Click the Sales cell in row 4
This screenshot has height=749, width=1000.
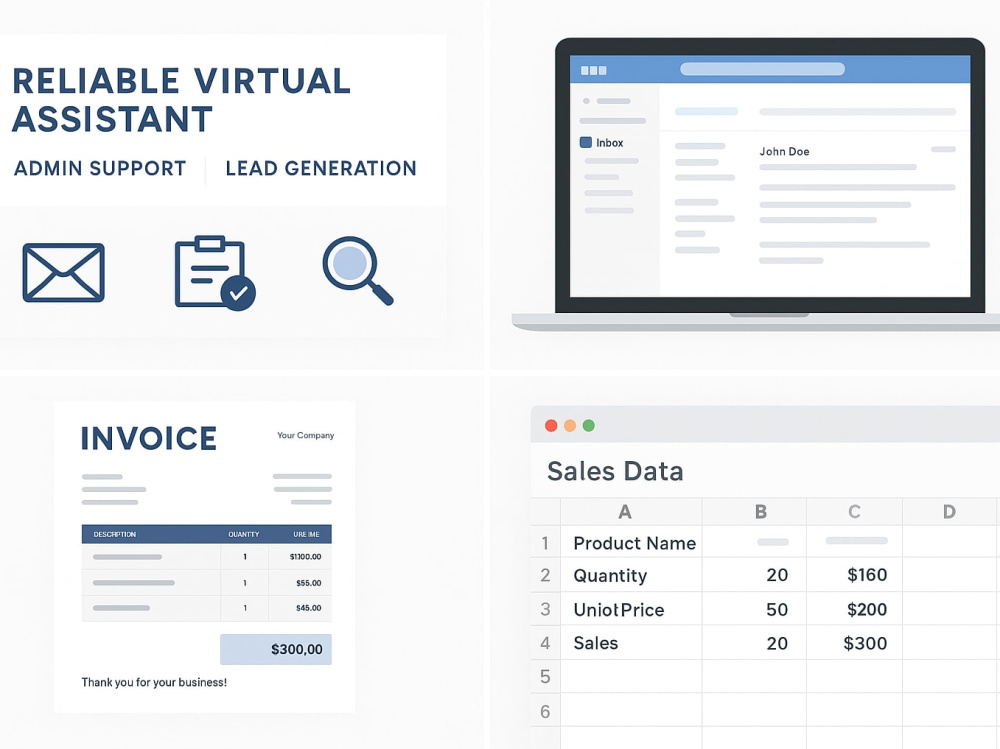631,643
